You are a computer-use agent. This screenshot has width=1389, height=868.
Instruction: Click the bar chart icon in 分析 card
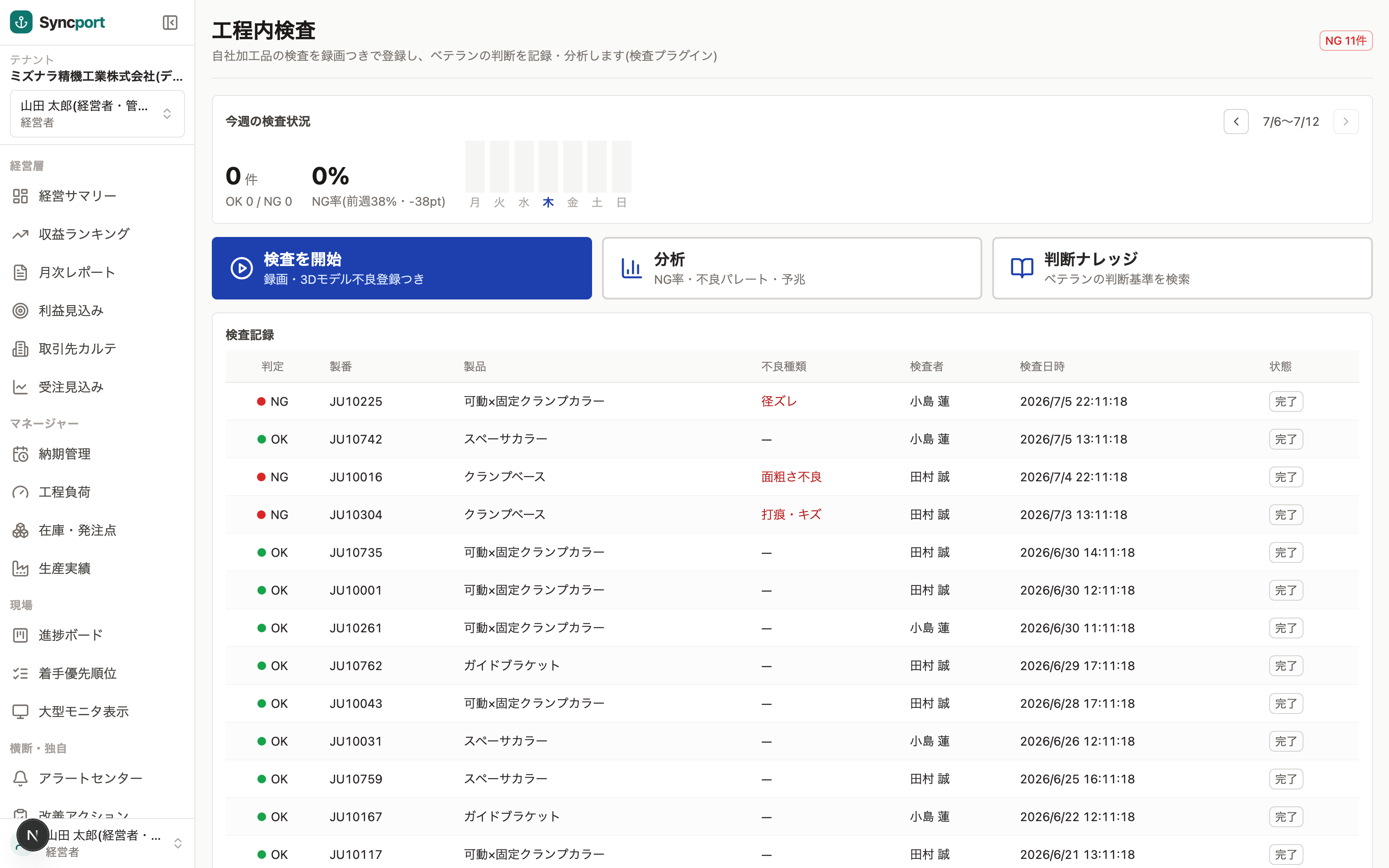(x=632, y=268)
